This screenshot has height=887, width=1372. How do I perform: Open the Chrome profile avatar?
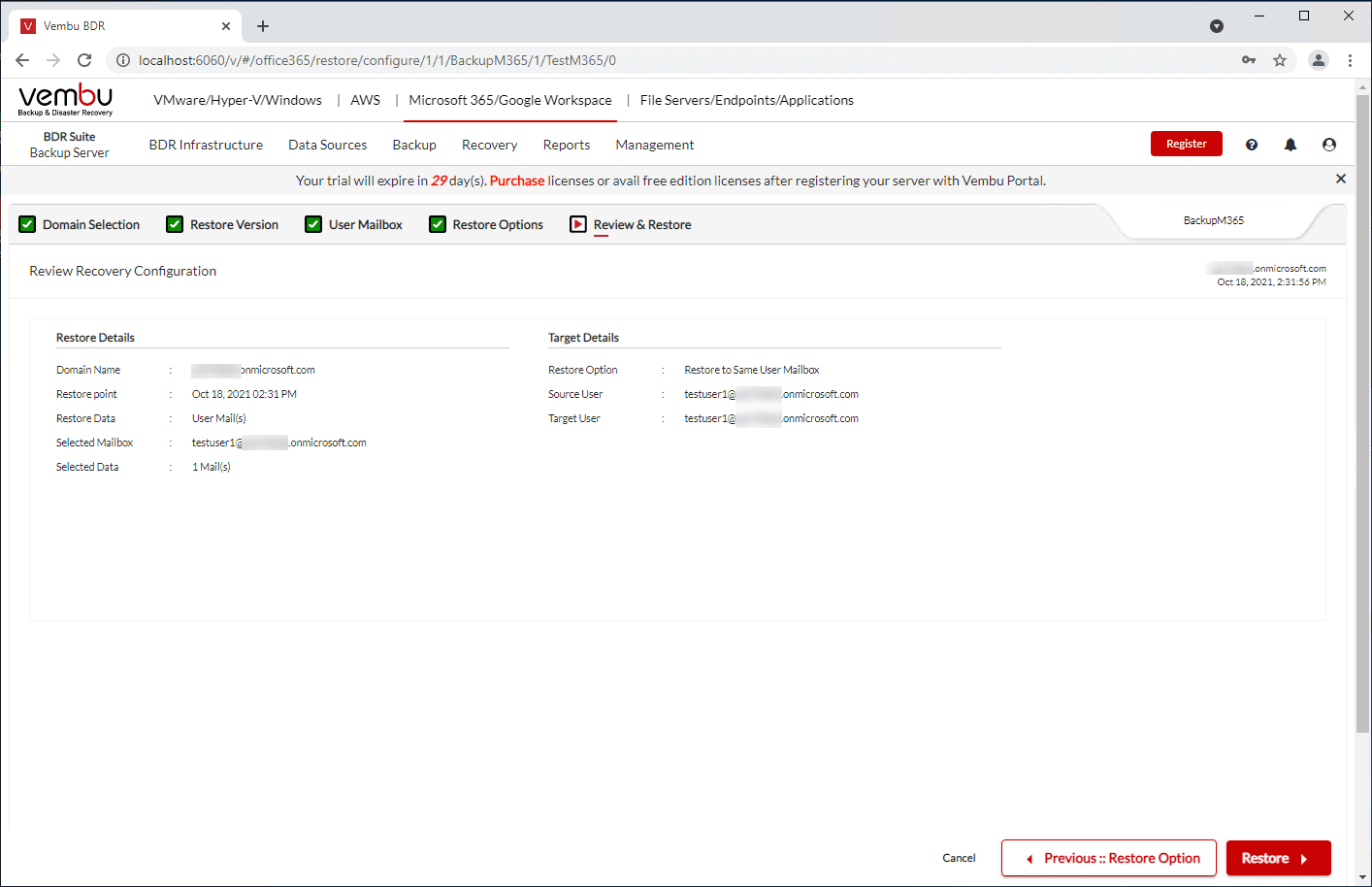(1318, 60)
